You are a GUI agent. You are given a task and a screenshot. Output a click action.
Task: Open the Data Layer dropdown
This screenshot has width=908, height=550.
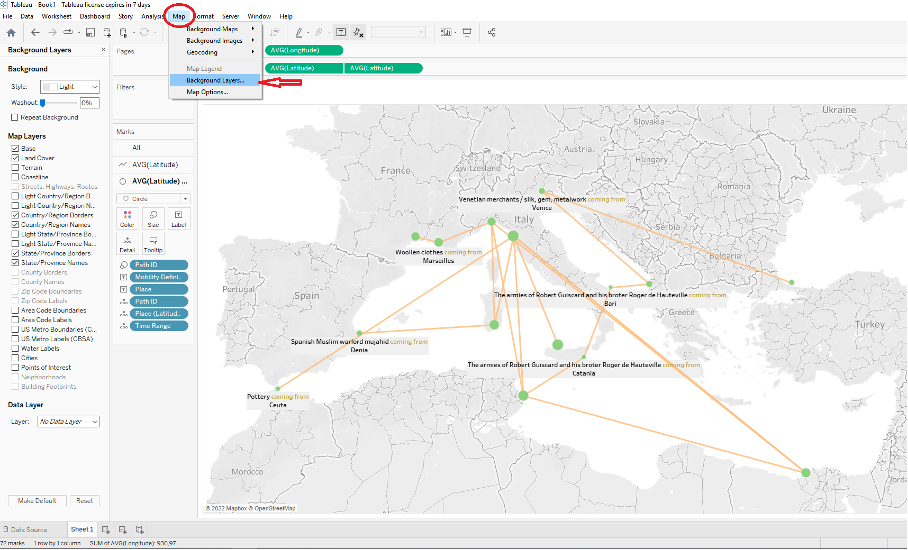[68, 421]
